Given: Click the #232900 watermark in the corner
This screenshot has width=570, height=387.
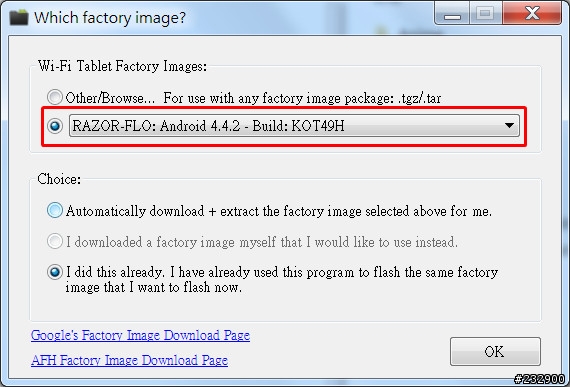Looking at the screenshot, I should coord(539,379).
